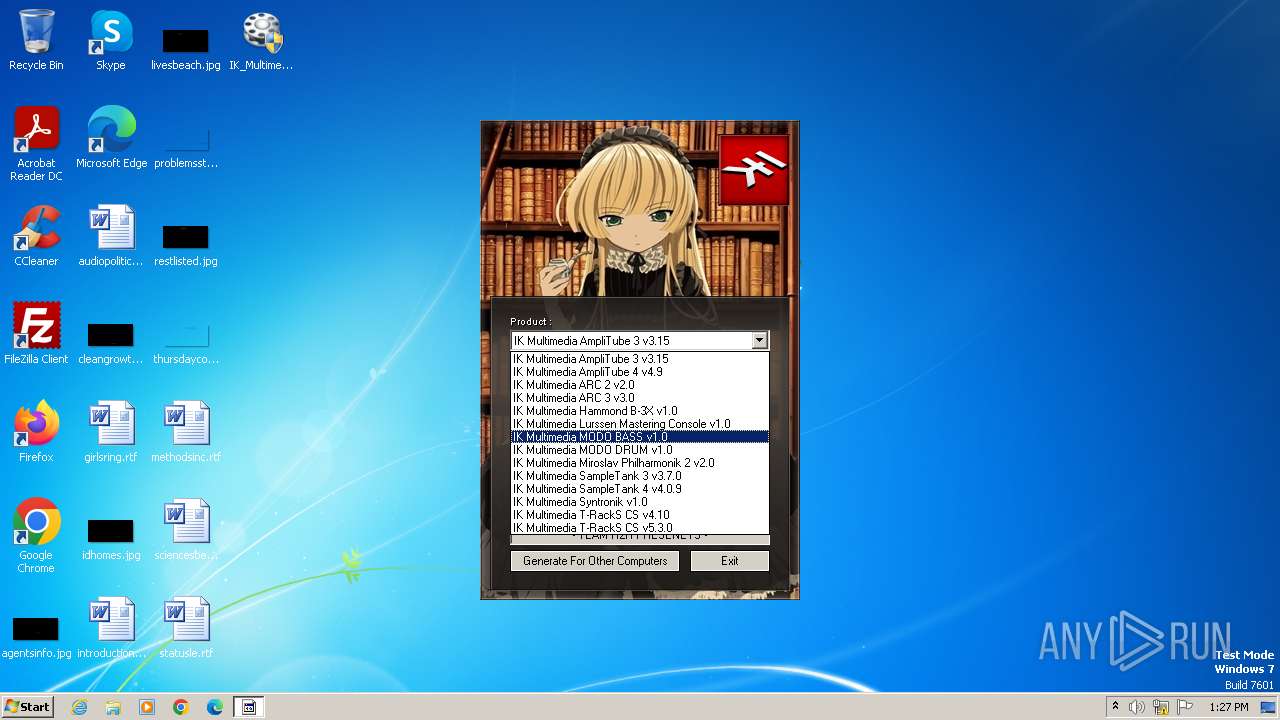This screenshot has width=1280, height=720.
Task: Choose IK Multimedia AmpliTube 3 v3.15 option
Action: 640,359
